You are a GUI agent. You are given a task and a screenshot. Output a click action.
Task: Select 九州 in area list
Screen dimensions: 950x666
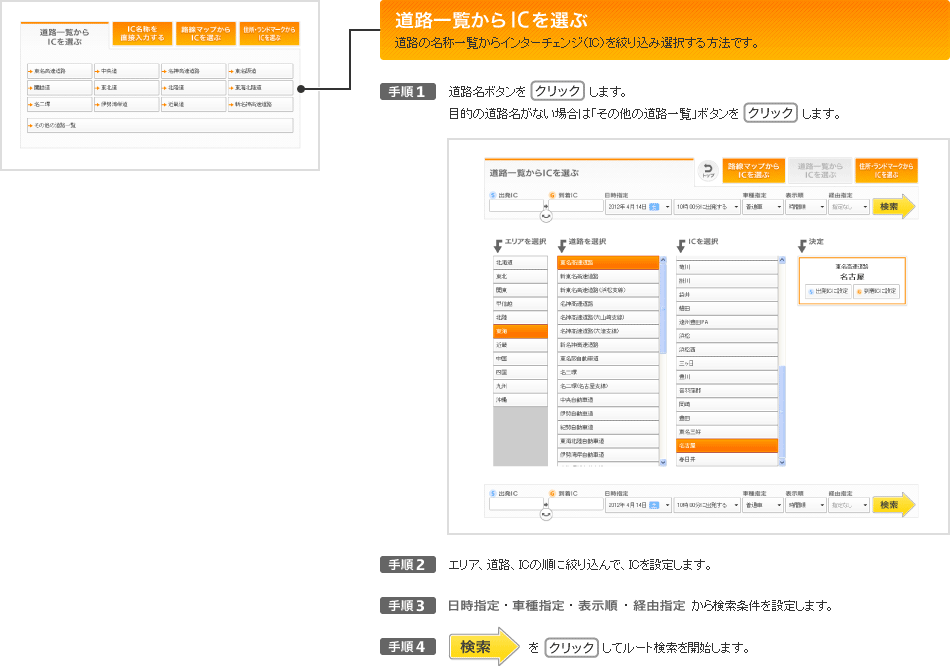click(x=520, y=386)
